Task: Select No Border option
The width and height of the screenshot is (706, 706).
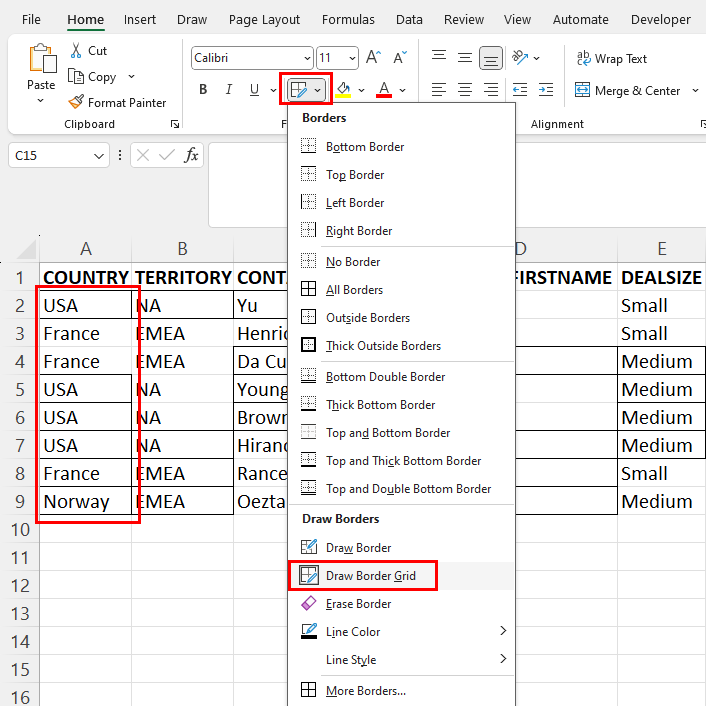Action: coord(401,261)
